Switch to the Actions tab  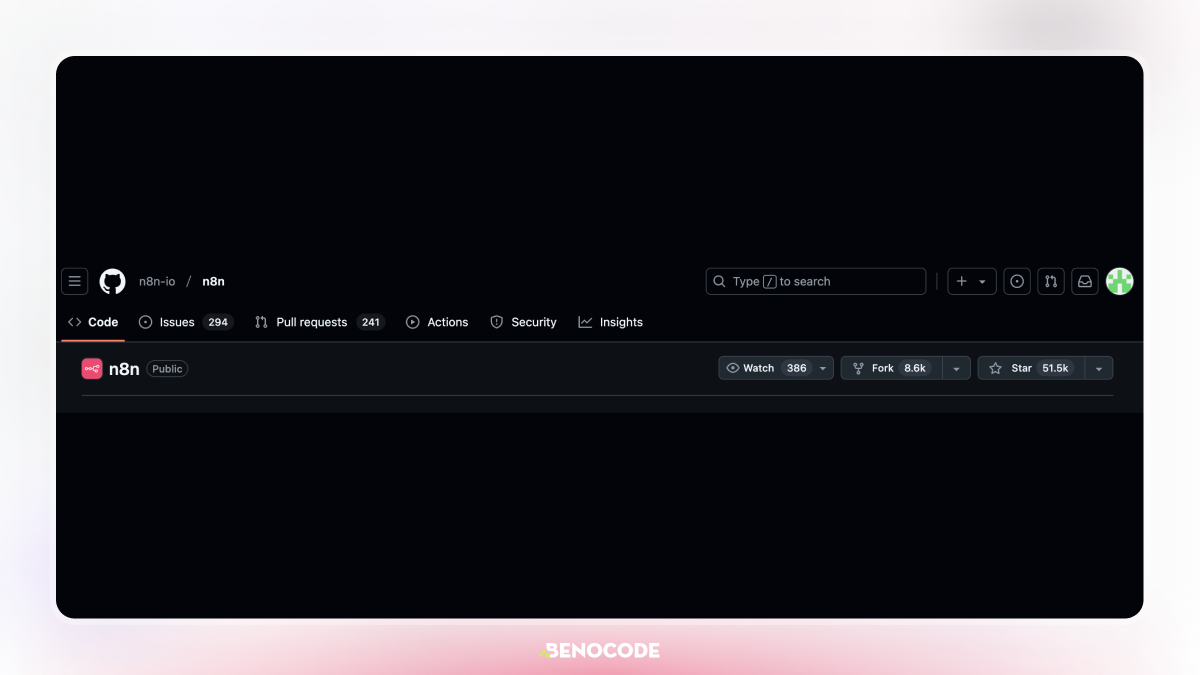(437, 322)
